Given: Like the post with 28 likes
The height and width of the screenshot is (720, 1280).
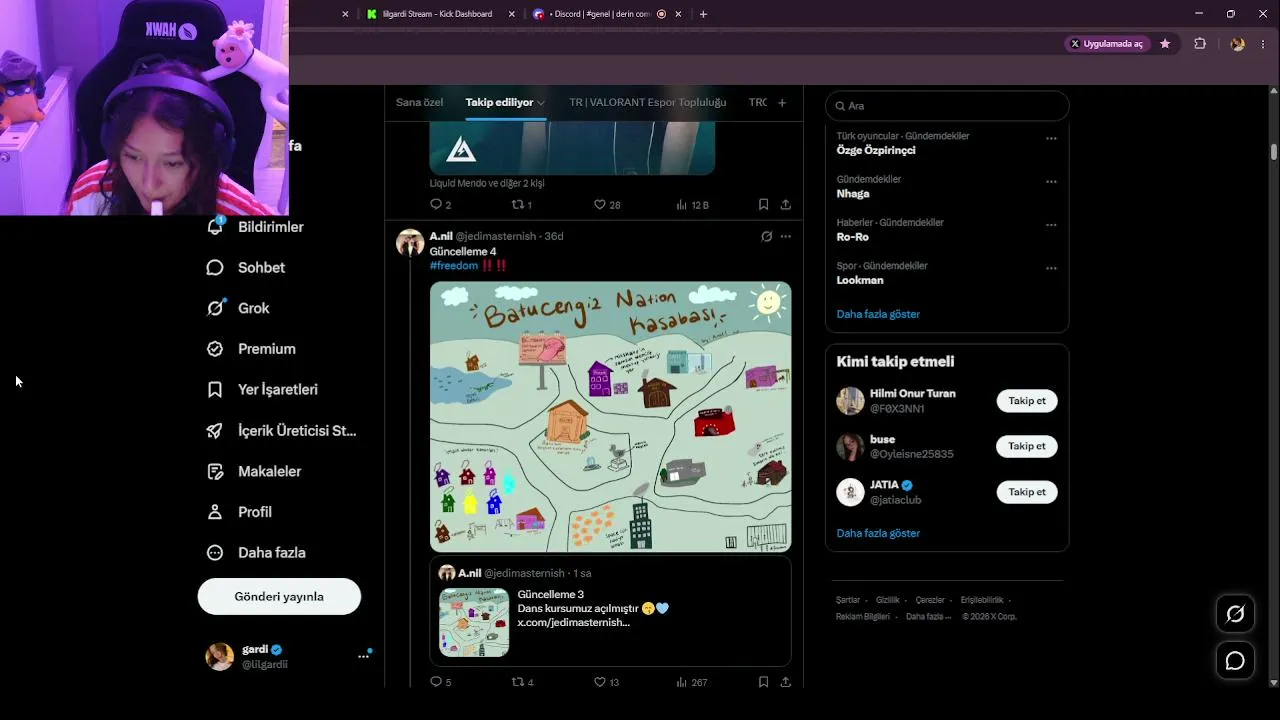Looking at the screenshot, I should click(600, 204).
